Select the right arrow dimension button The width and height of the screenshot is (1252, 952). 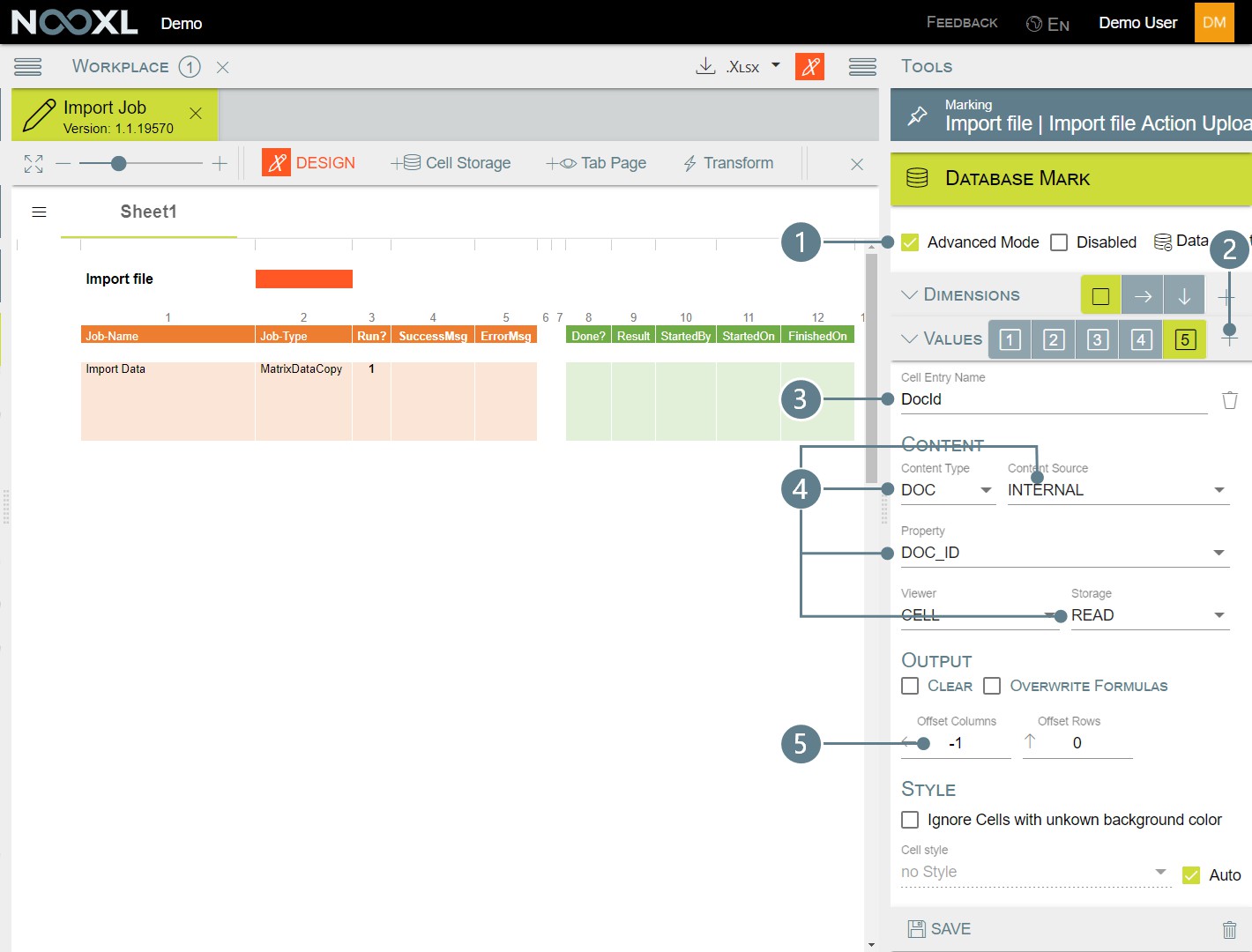1143,296
